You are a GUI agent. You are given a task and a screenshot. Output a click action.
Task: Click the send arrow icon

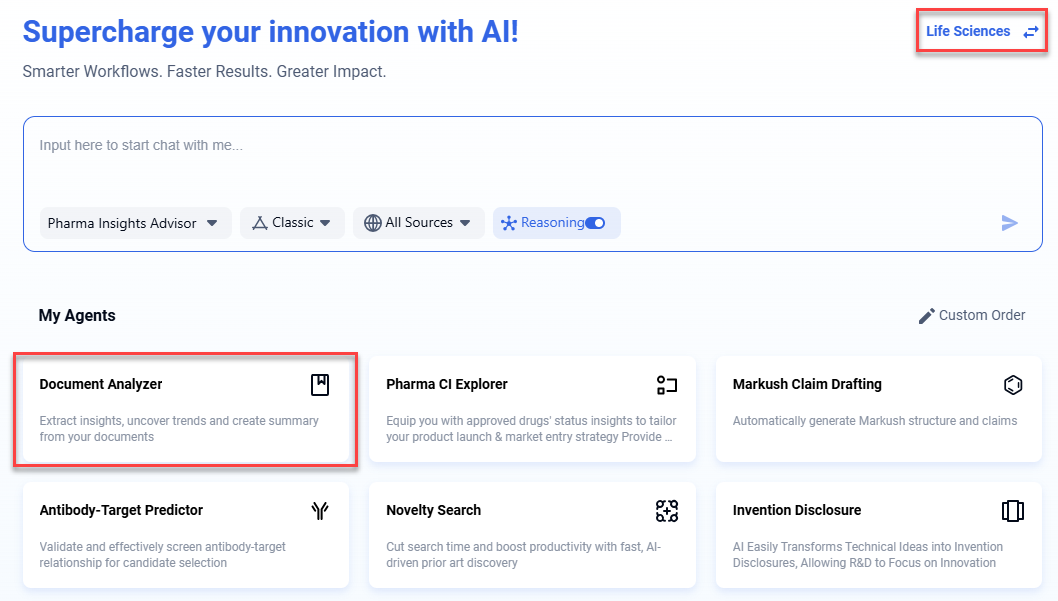tap(1009, 223)
